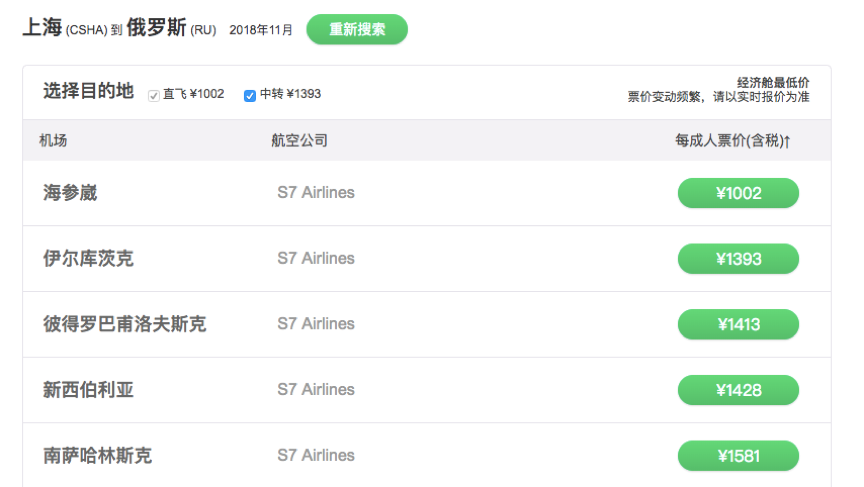Click the 航空公司 column header
The height and width of the screenshot is (487, 864).
[299, 140]
